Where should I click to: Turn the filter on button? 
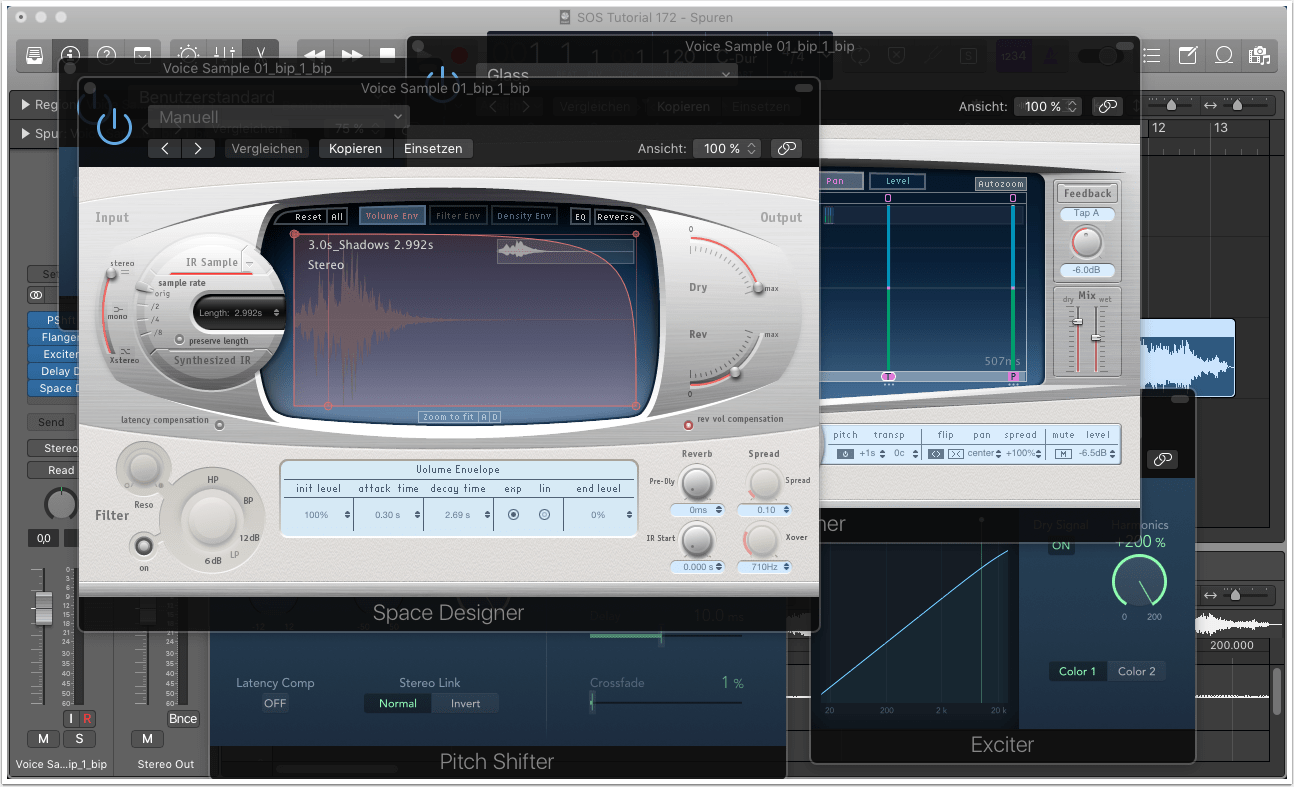(144, 546)
